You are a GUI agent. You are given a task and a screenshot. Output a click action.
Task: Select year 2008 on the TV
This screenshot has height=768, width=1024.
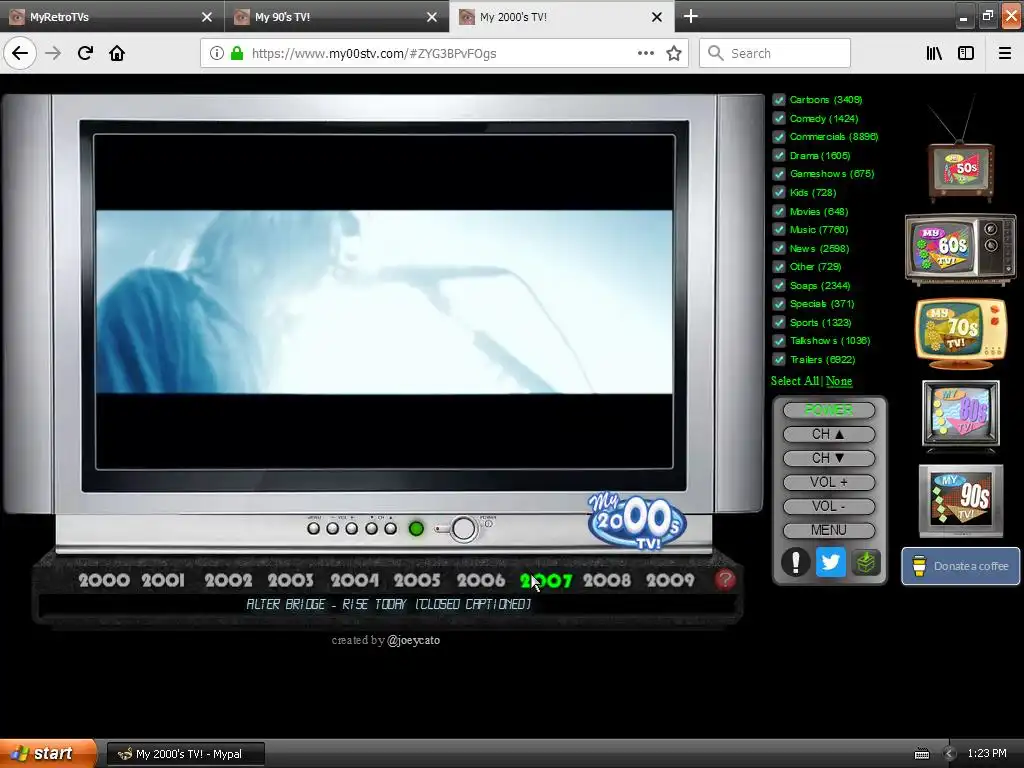pos(607,580)
